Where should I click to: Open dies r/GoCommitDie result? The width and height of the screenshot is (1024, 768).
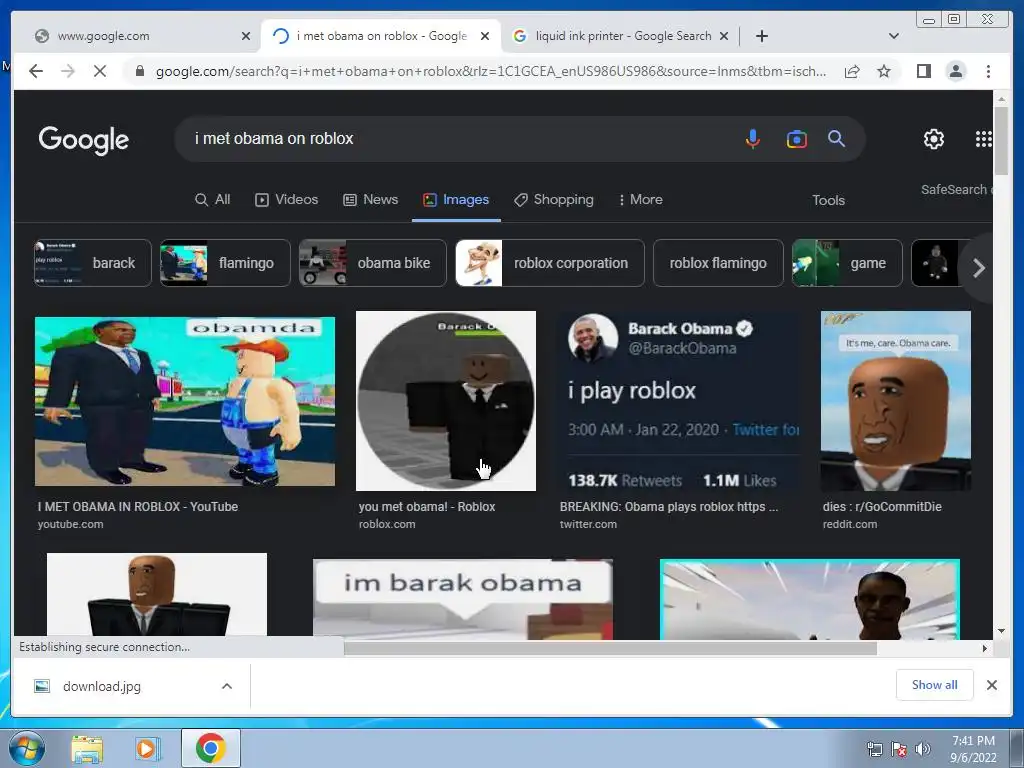click(882, 507)
